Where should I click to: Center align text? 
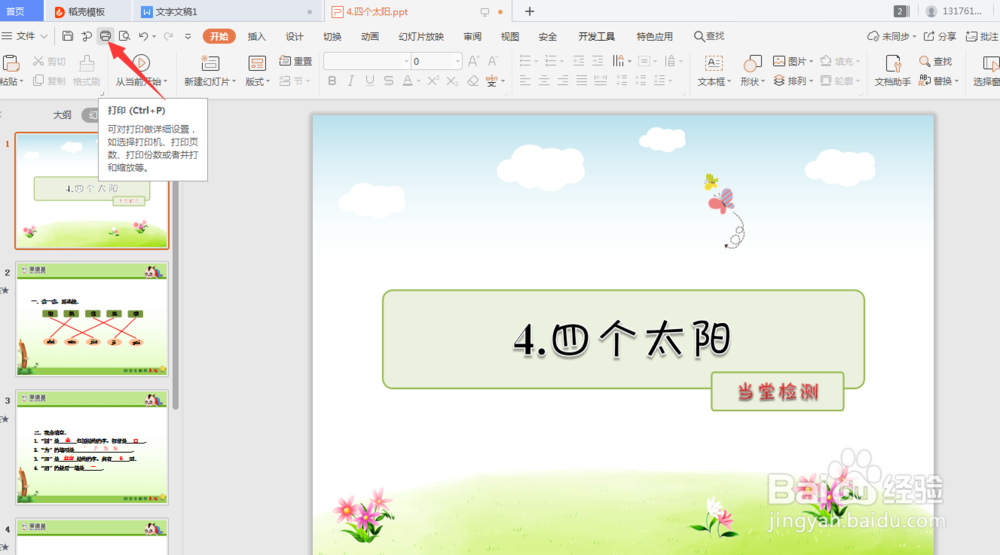[544, 81]
